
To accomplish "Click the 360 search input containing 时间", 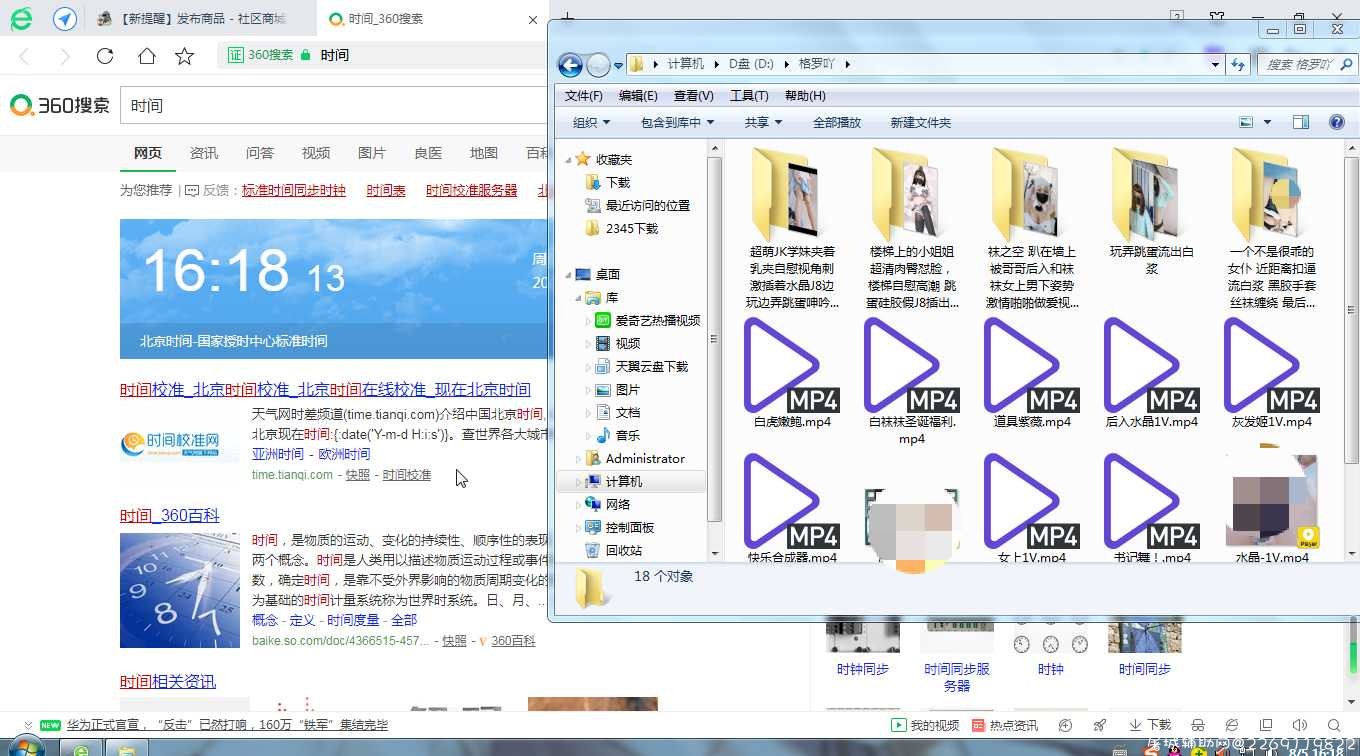I will pyautogui.click(x=334, y=105).
